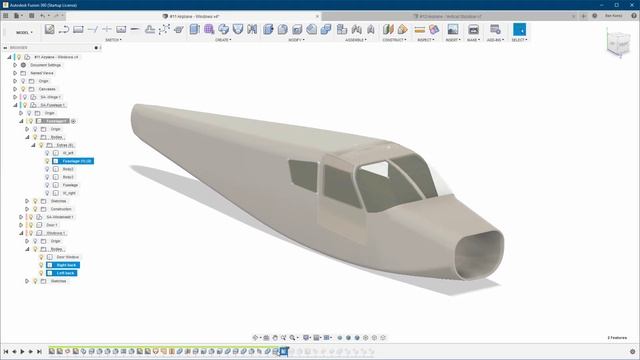
Task: Click the blue timeline position marker
Action: tap(285, 351)
